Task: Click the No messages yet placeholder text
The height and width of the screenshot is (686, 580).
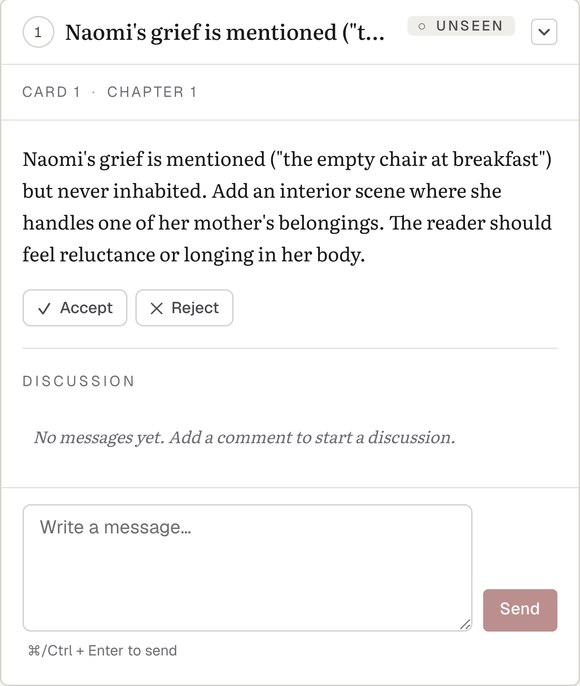Action: click(x=245, y=437)
